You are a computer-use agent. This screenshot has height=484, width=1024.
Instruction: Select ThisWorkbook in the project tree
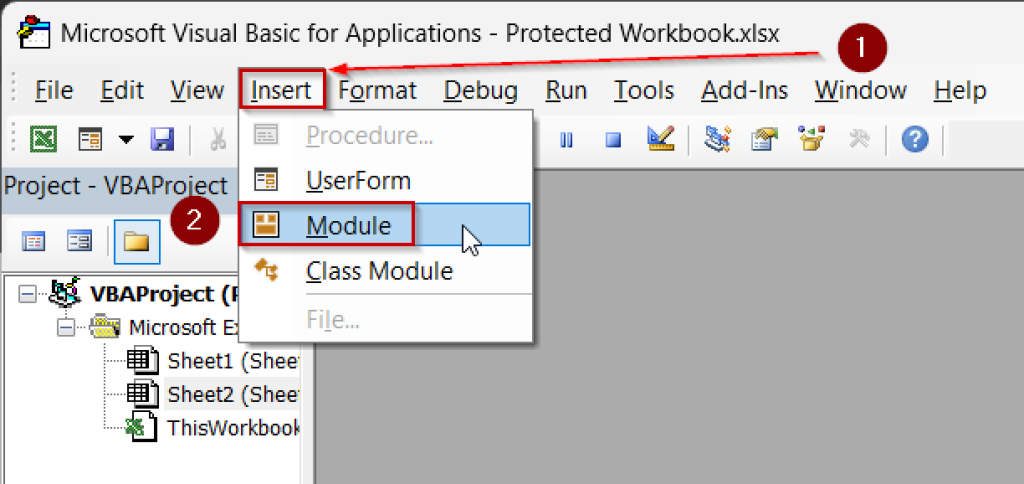tap(232, 427)
